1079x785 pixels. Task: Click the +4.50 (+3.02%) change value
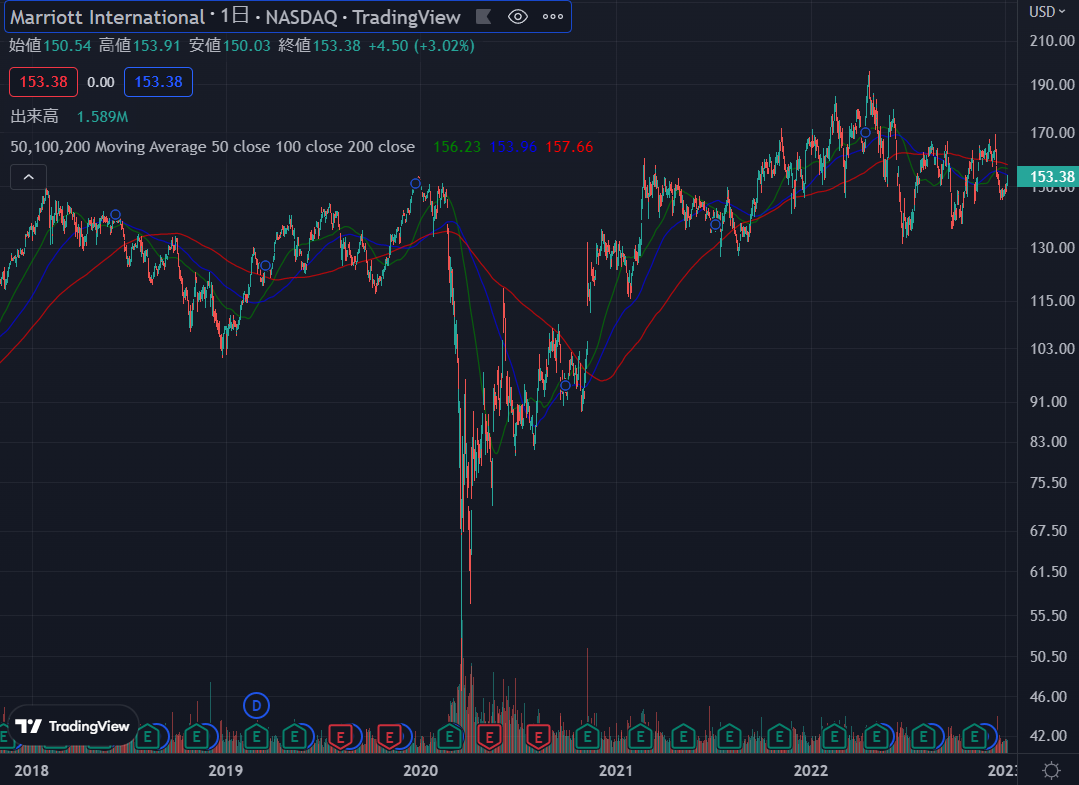421,45
